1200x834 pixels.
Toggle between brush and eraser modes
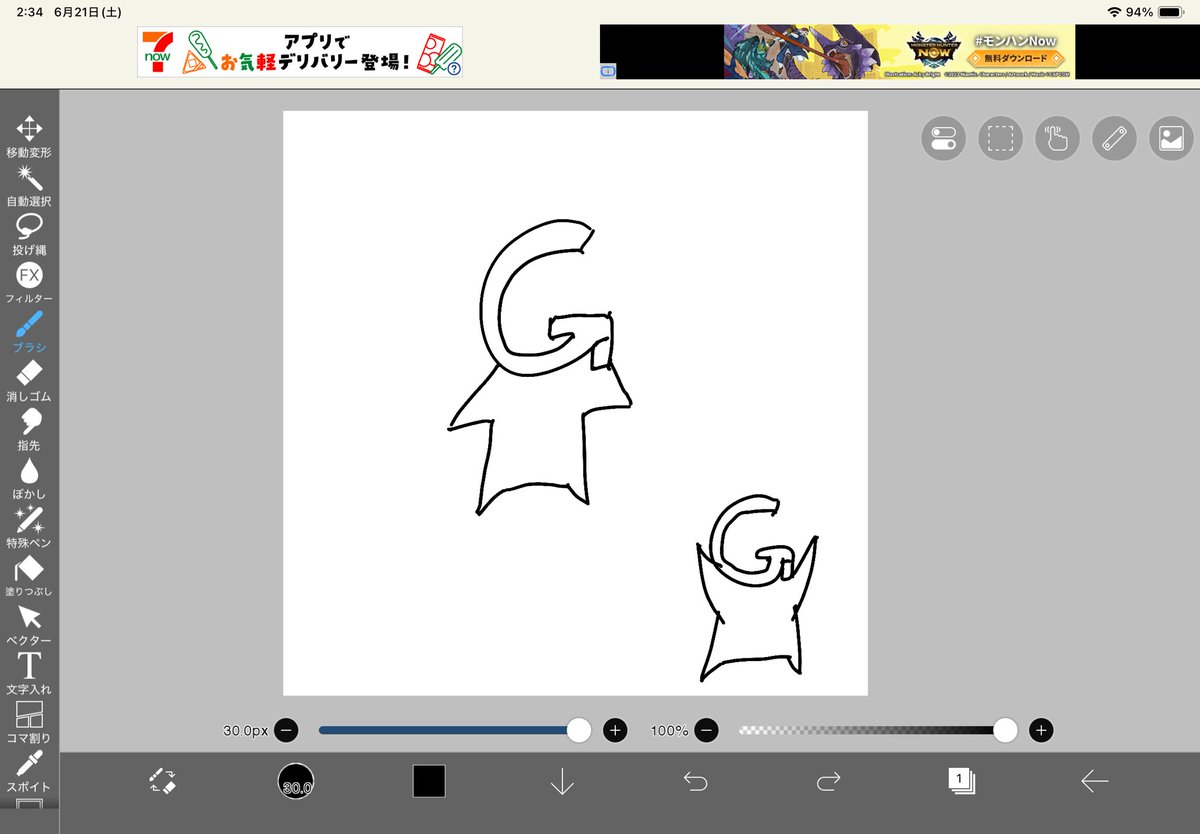163,783
